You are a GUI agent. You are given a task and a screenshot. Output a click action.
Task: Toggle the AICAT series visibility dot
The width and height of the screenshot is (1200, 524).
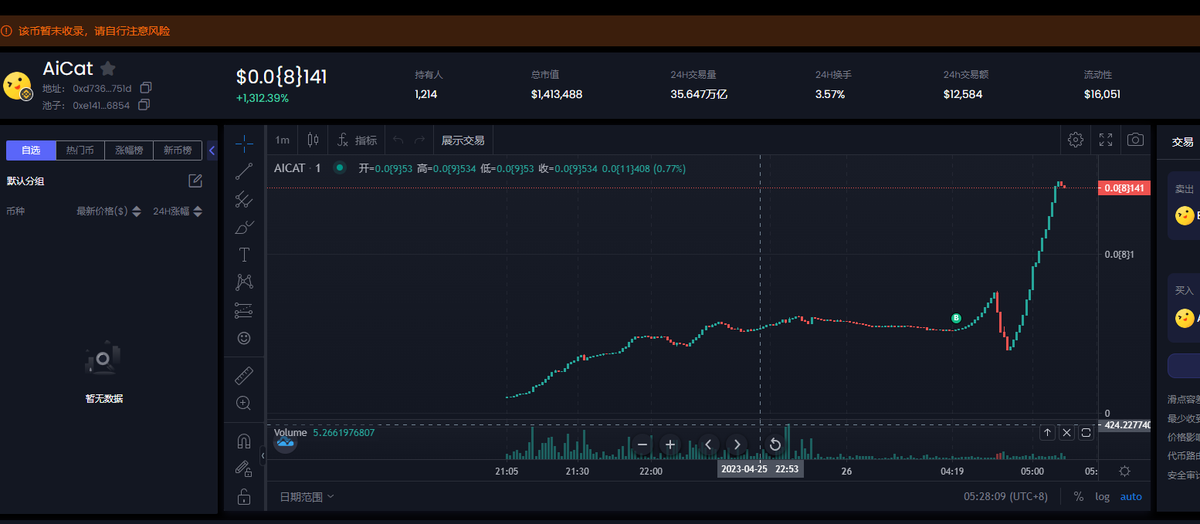coord(340,168)
